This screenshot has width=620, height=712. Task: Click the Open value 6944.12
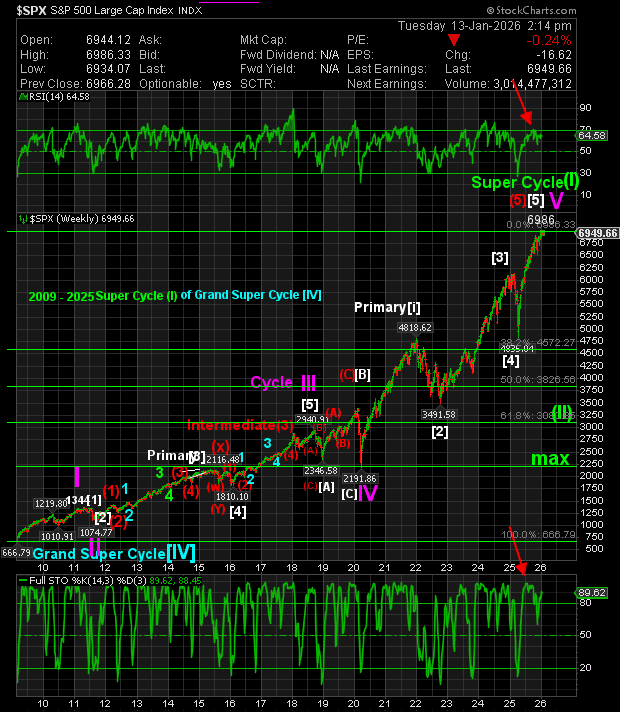tap(108, 40)
